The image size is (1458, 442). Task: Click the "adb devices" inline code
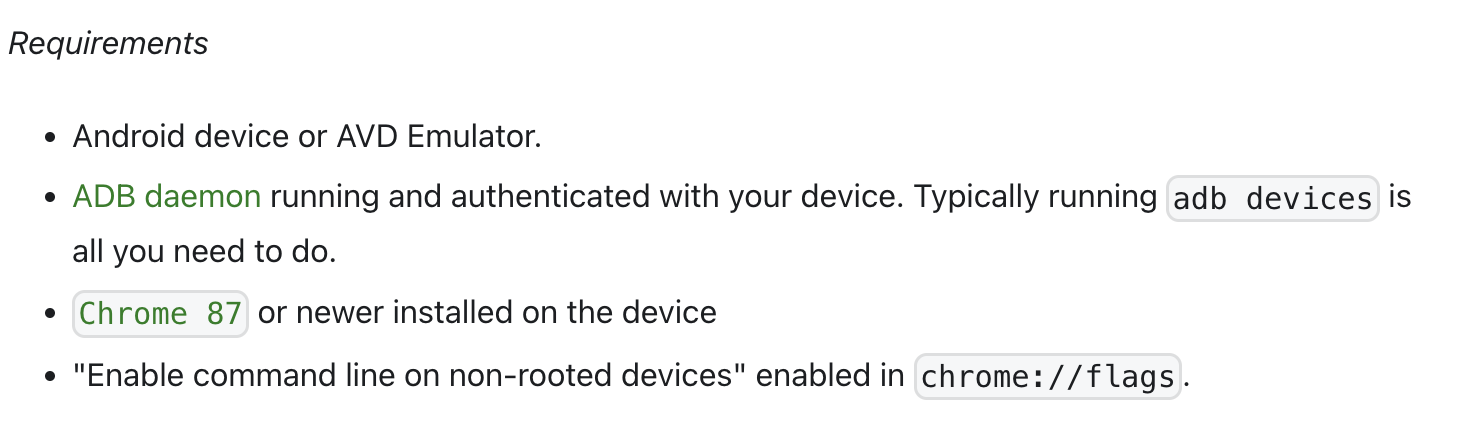pyautogui.click(x=1272, y=199)
